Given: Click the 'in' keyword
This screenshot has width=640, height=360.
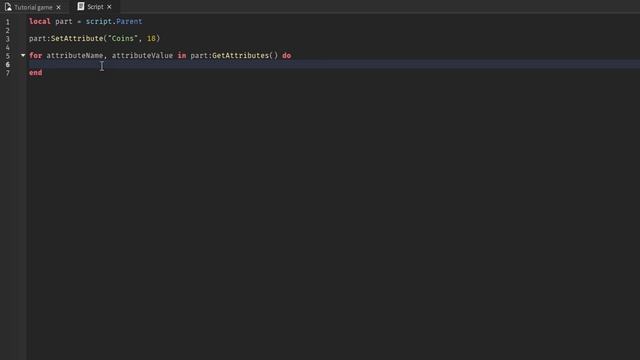Looking at the screenshot, I should 182,55.
